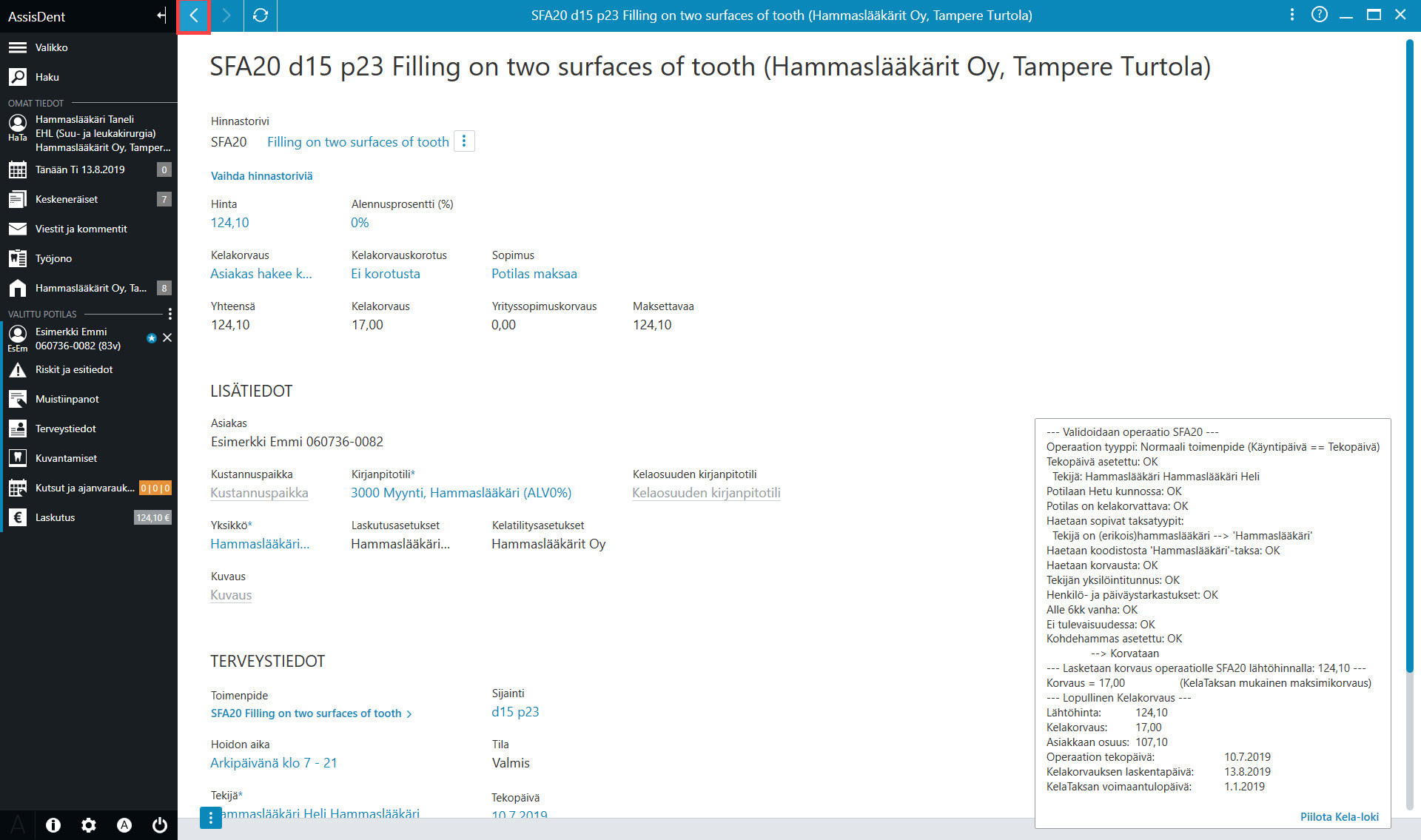Open SFA20 Filling on two surfaces procedure link

(x=311, y=713)
